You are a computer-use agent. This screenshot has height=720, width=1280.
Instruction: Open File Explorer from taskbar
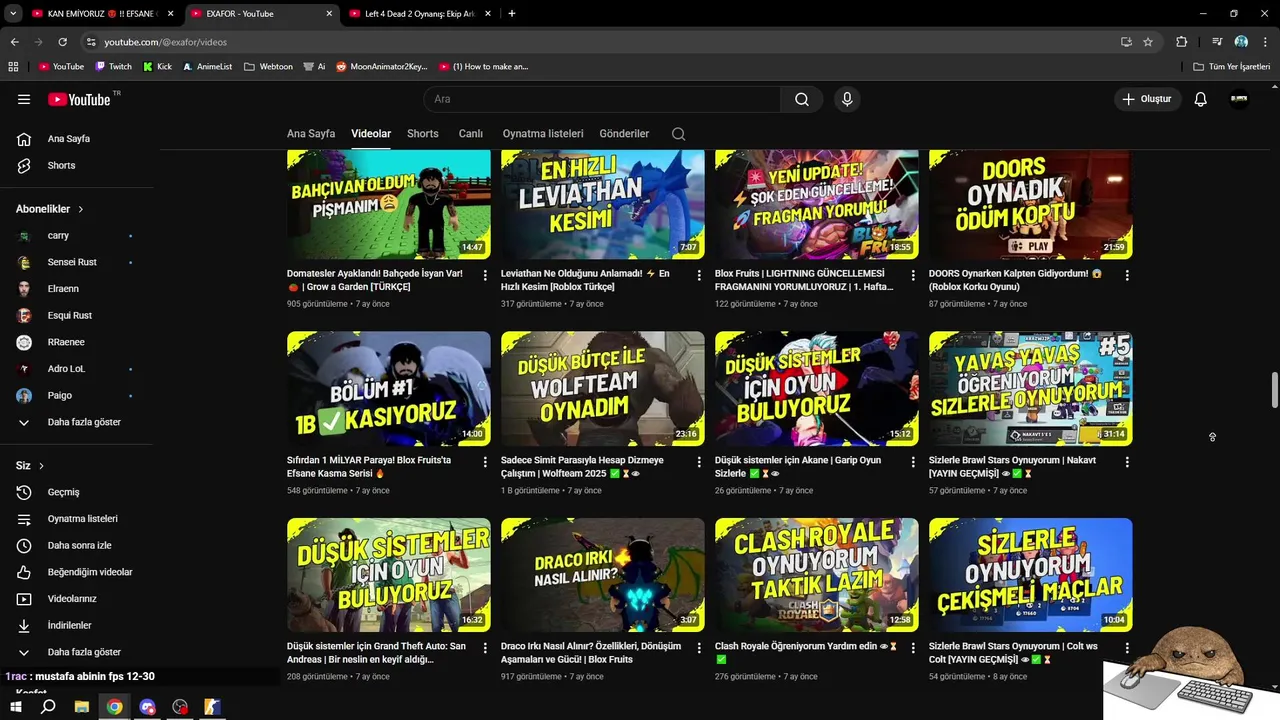tap(82, 707)
